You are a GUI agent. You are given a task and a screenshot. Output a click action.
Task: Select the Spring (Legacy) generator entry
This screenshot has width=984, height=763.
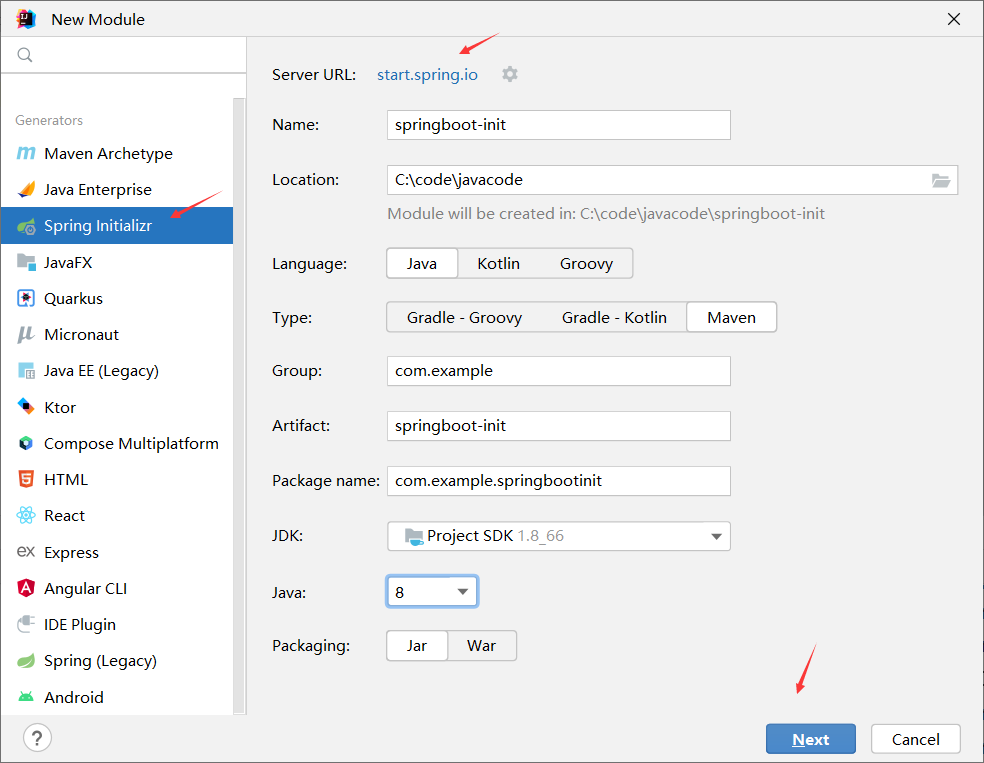click(117, 660)
